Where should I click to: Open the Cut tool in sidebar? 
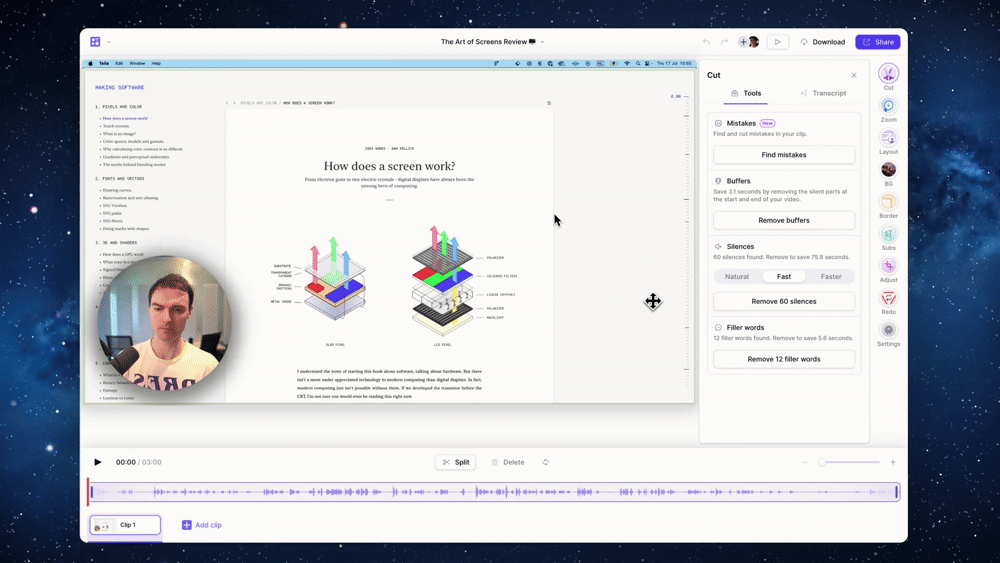[x=888, y=77]
